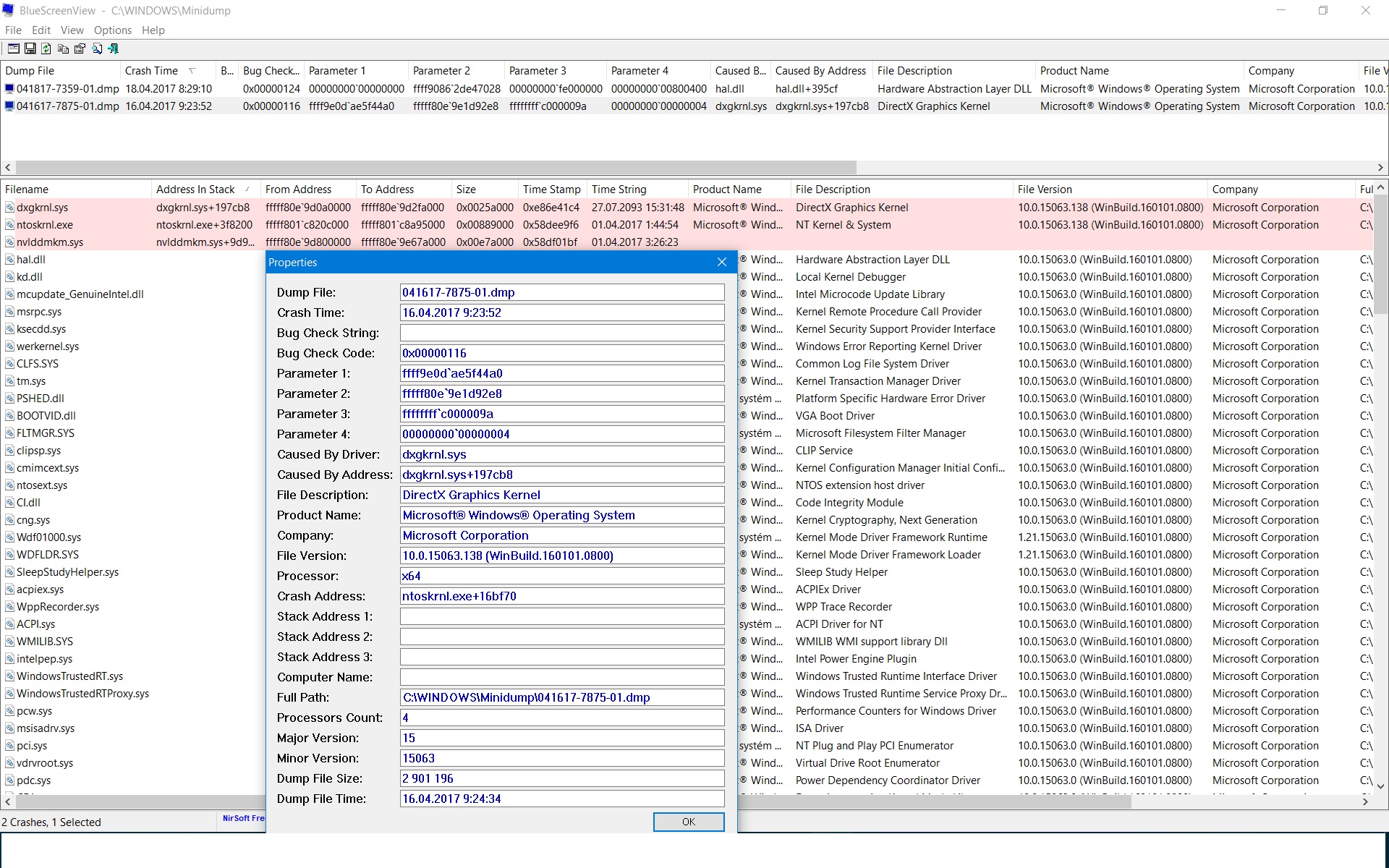Click the lower pane scroll down arrow
Viewport: 1389px width, 868px height.
1380,786
